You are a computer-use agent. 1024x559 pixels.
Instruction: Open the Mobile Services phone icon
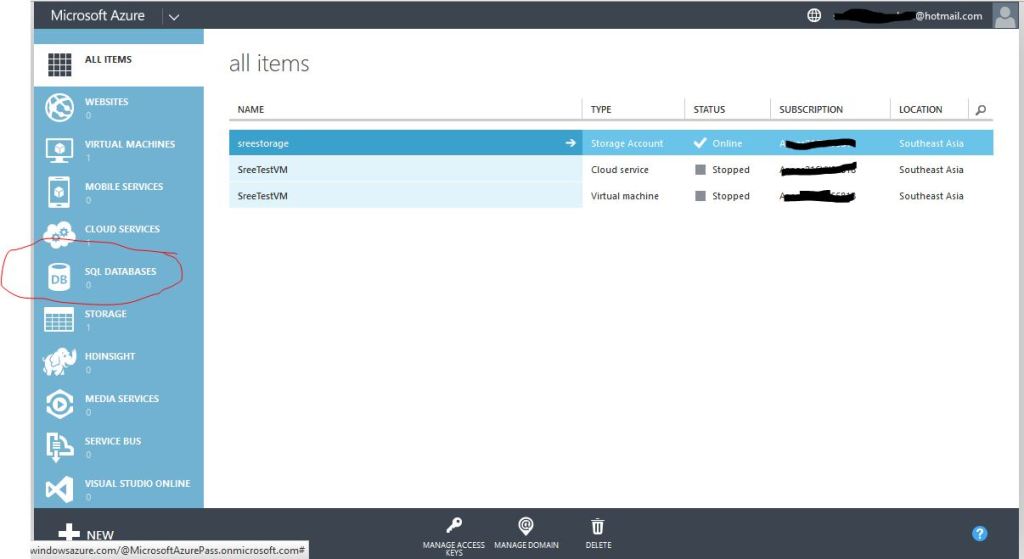click(60, 192)
